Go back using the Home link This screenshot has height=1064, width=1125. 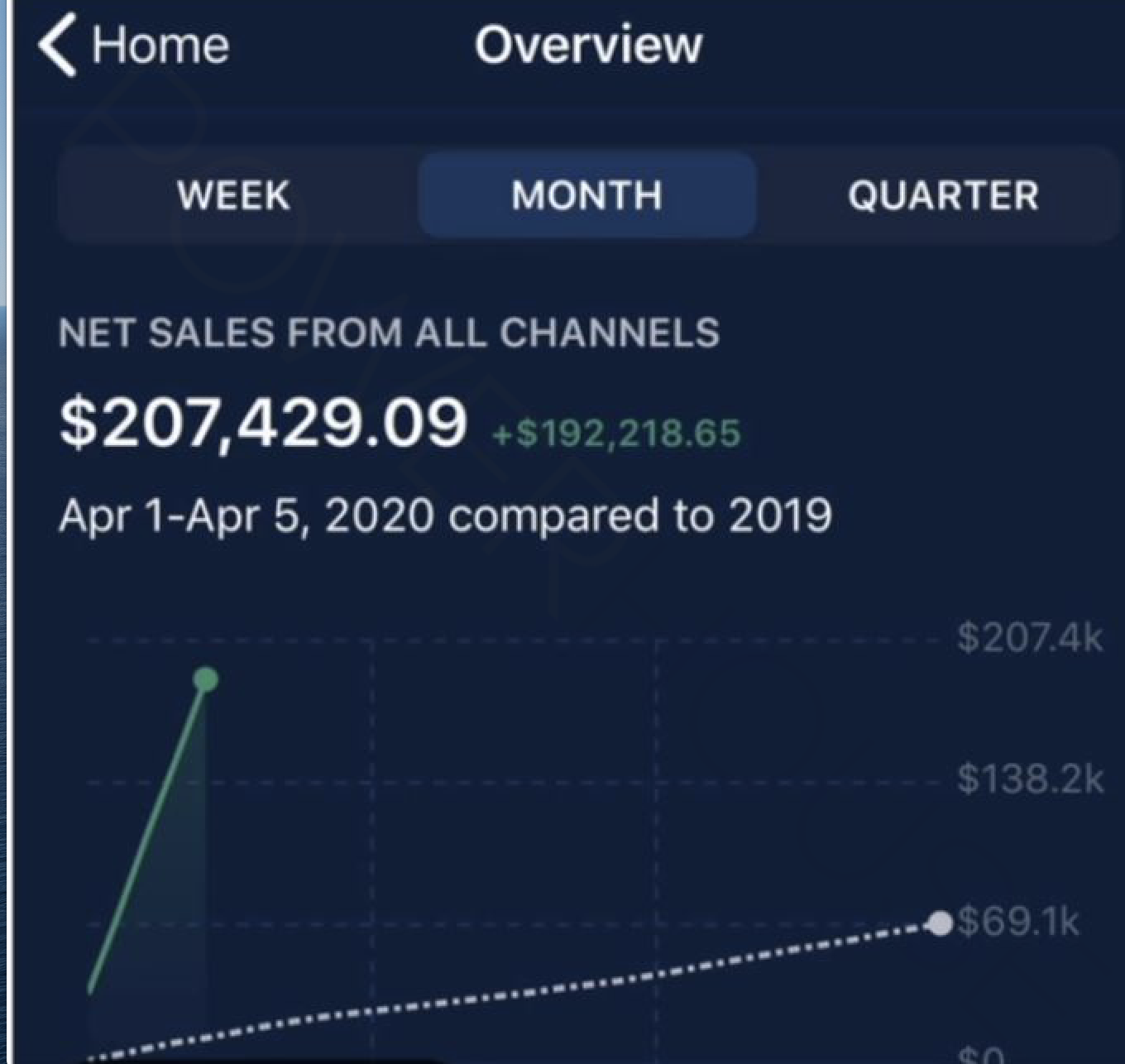point(160,45)
